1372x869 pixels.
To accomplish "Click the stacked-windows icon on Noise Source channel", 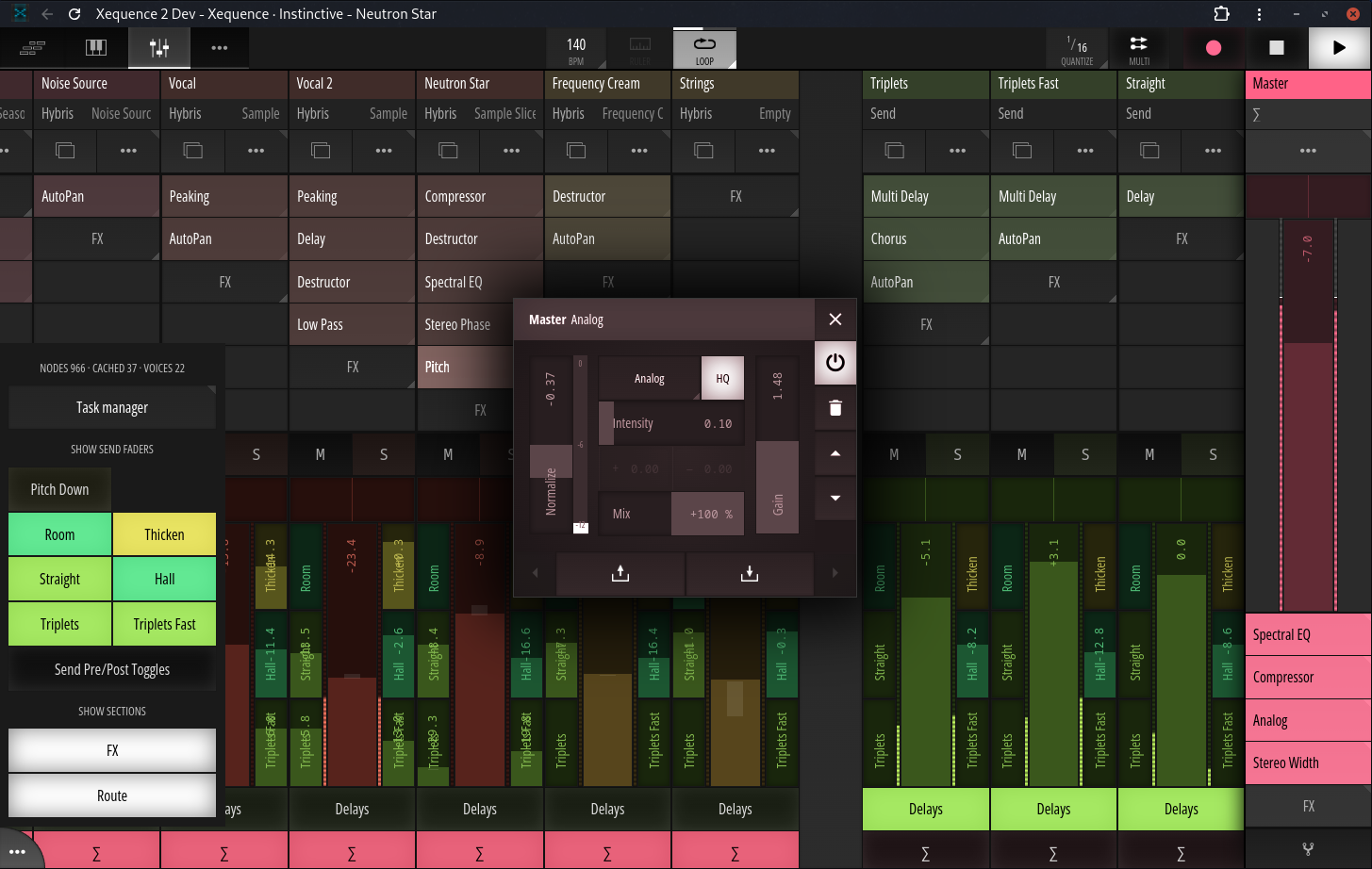I will coord(65,150).
